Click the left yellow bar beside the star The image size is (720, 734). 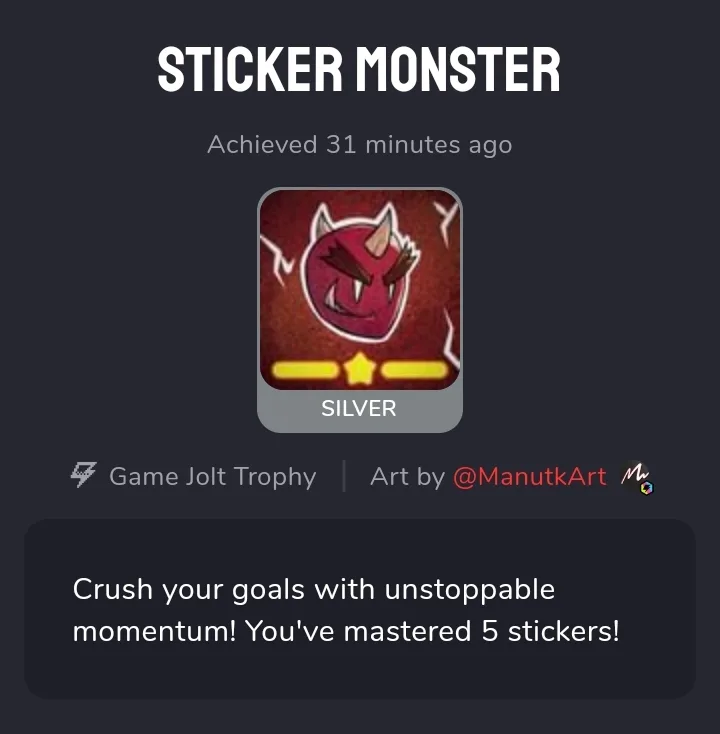coord(304,369)
